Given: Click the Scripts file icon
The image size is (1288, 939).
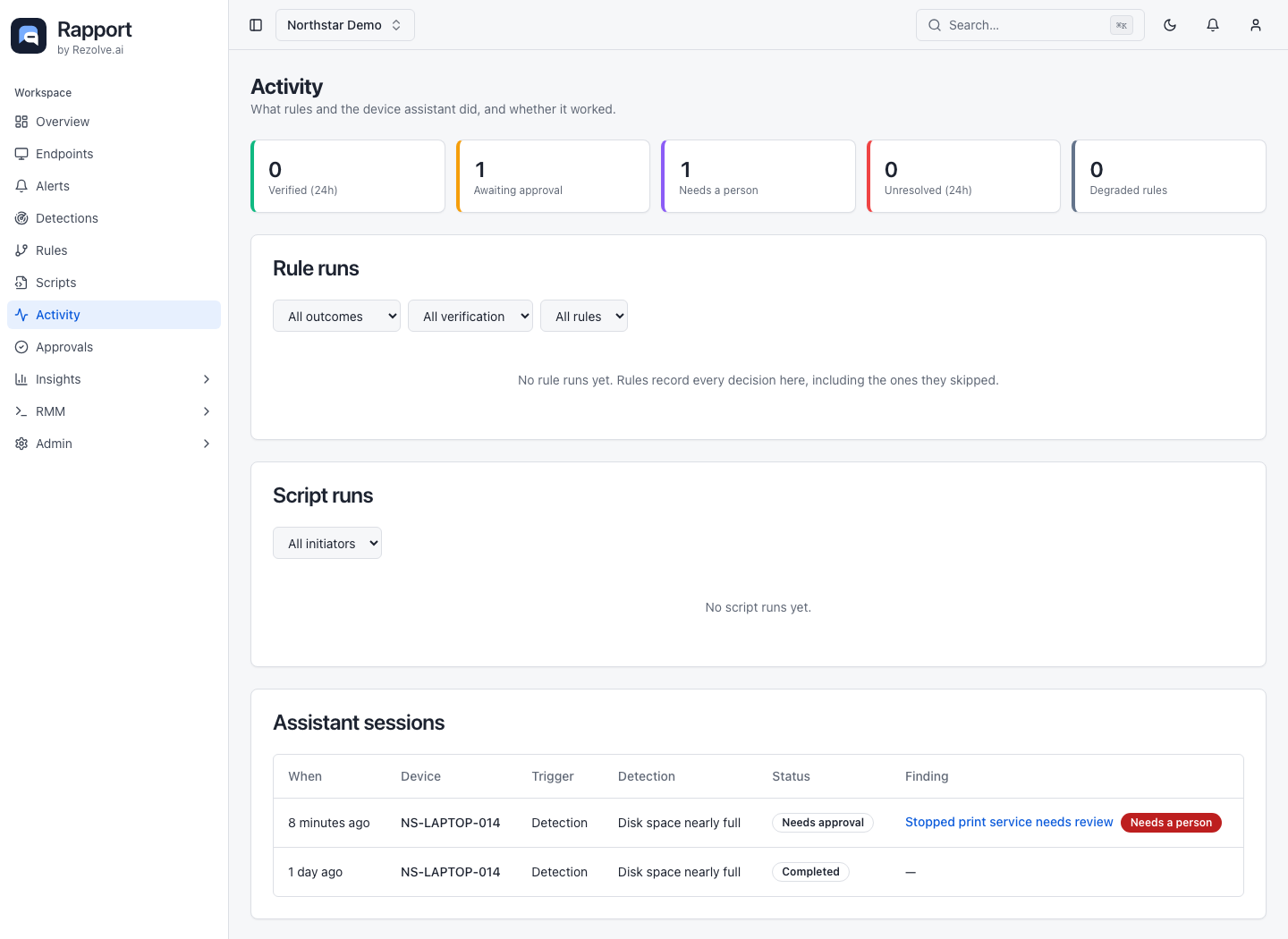Looking at the screenshot, I should [21, 283].
